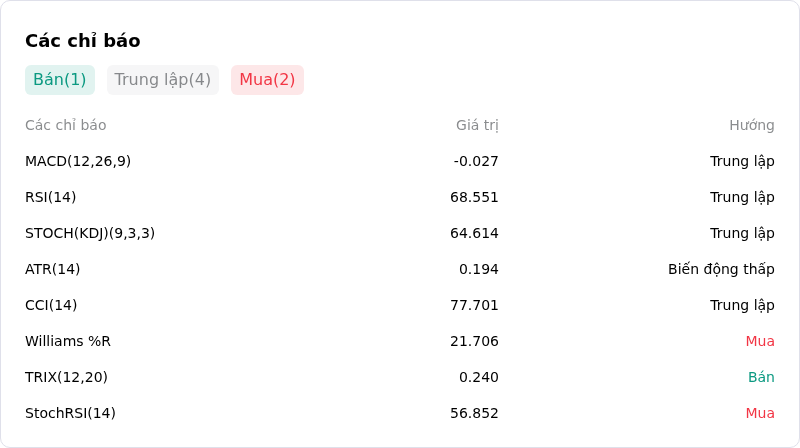This screenshot has width=800, height=448.
Task: Select the Bán(1) filter chip
Action: (x=60, y=80)
